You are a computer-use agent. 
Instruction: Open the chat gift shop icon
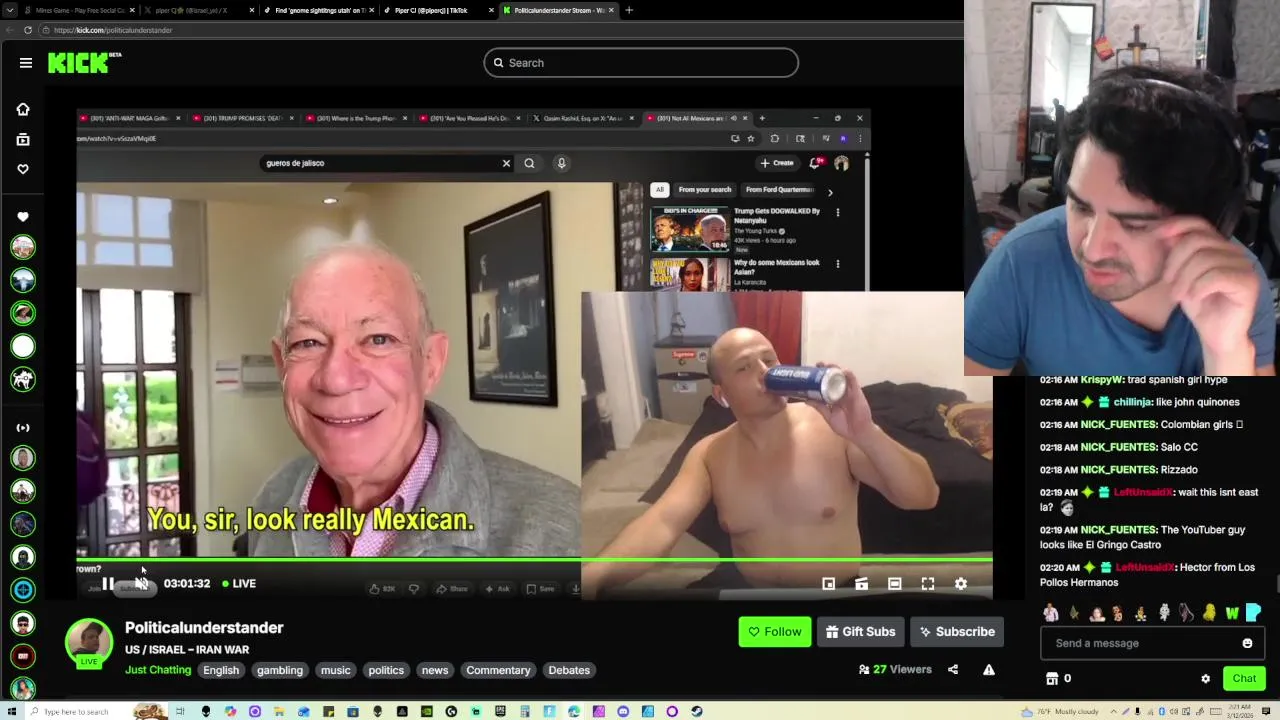click(x=1052, y=678)
